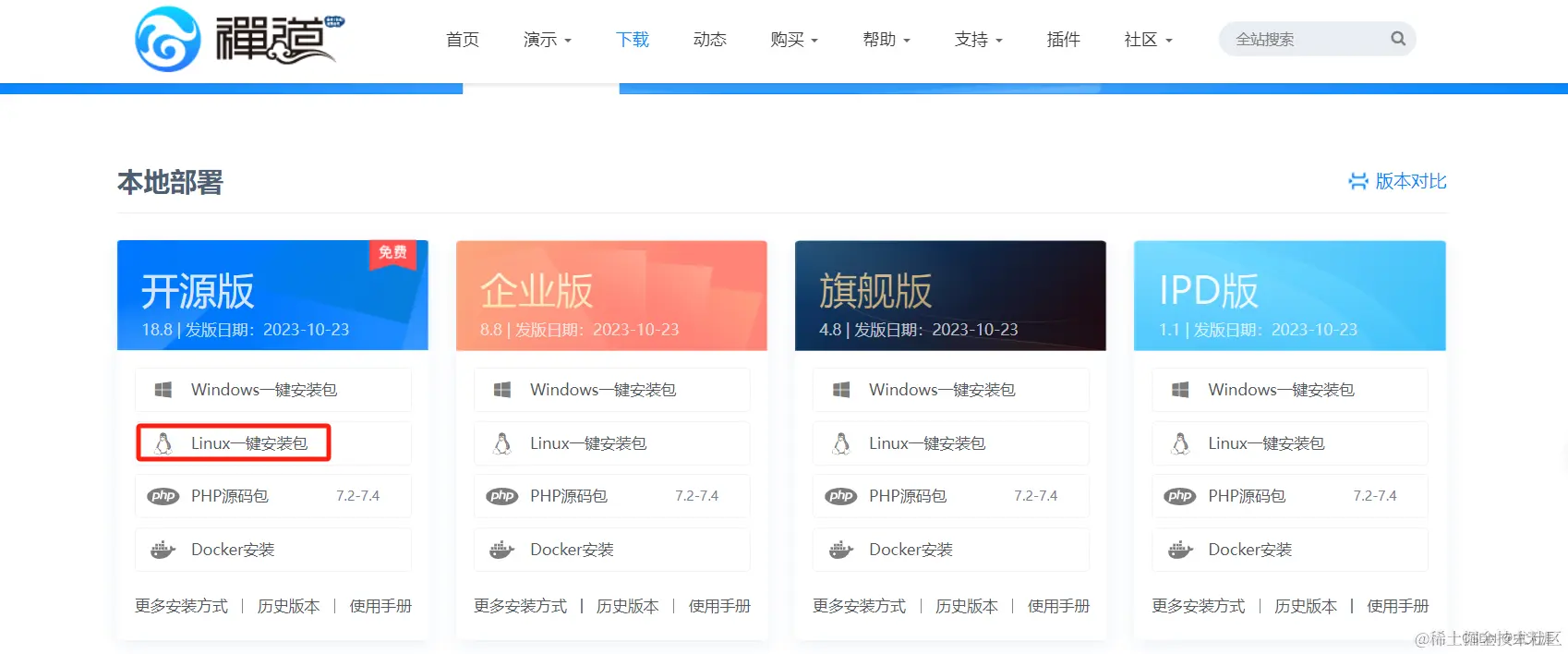The width and height of the screenshot is (1568, 654).
Task: Open 更多安装方式 under 企业版
Action: pyautogui.click(x=520, y=606)
